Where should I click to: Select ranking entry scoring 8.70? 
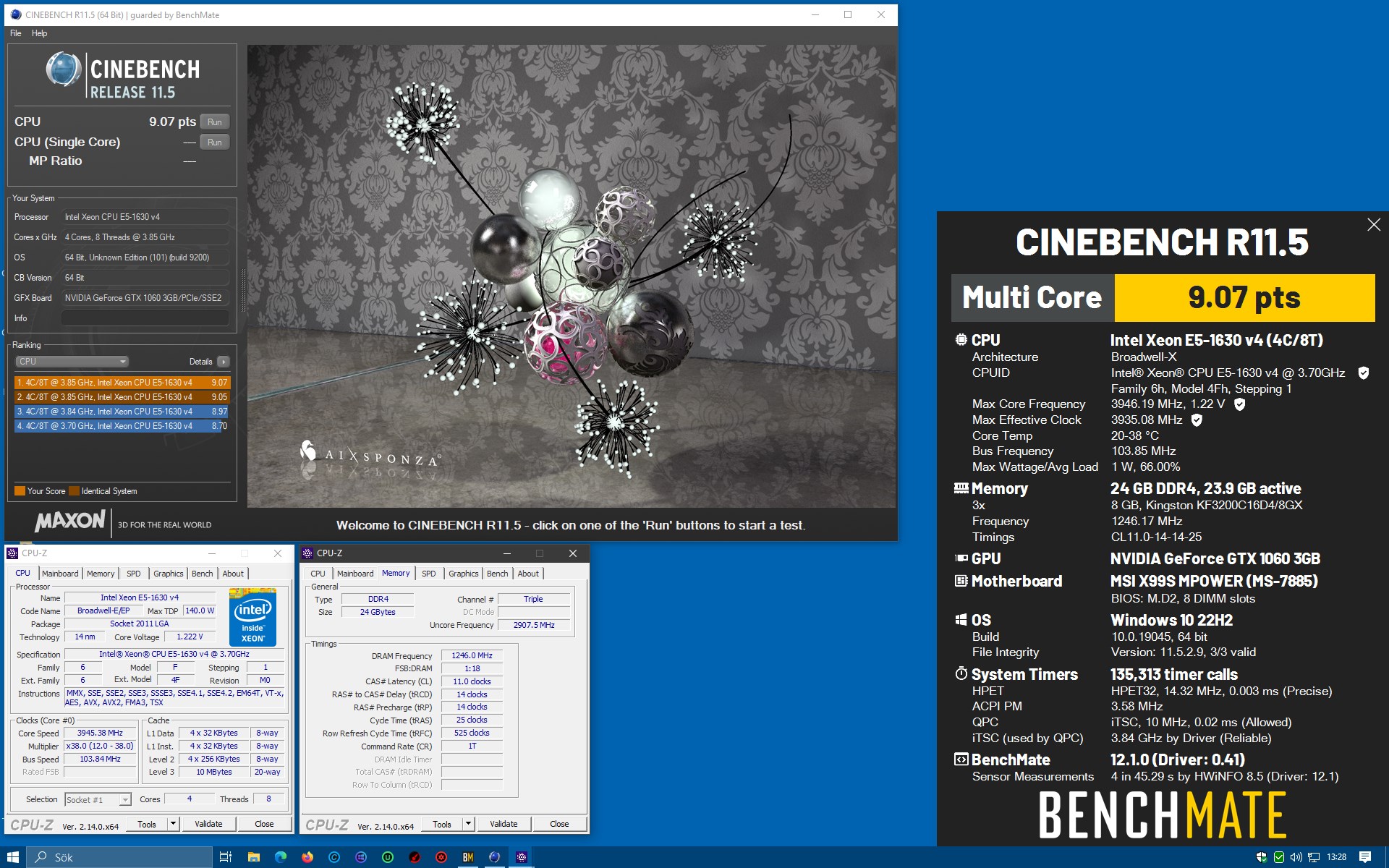[x=122, y=426]
